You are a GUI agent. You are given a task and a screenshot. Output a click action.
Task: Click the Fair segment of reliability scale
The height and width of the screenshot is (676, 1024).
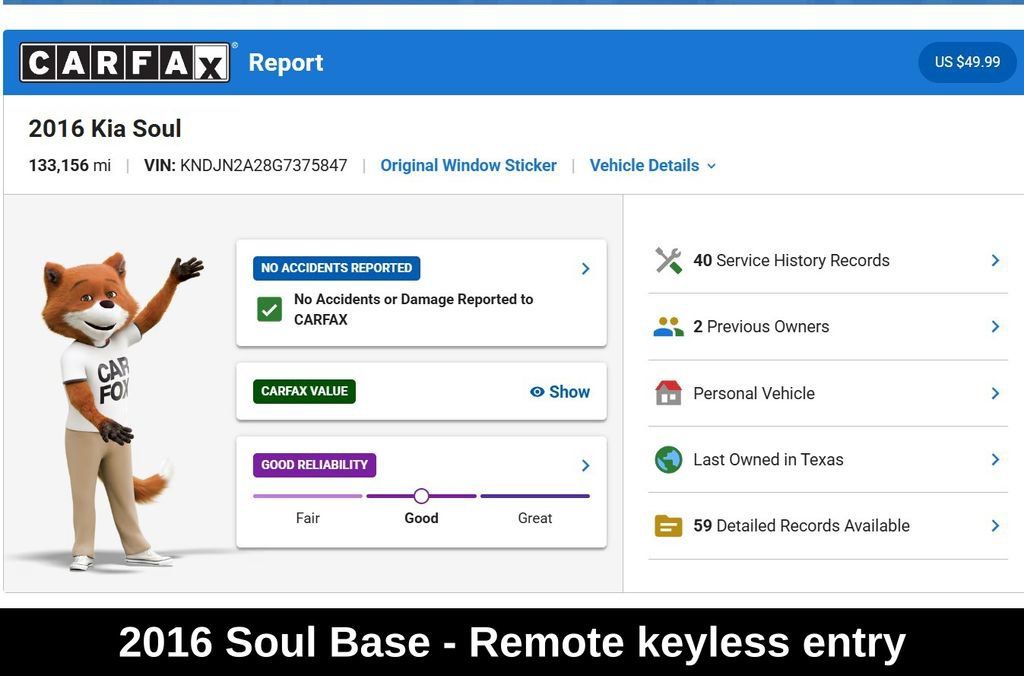coord(308,496)
